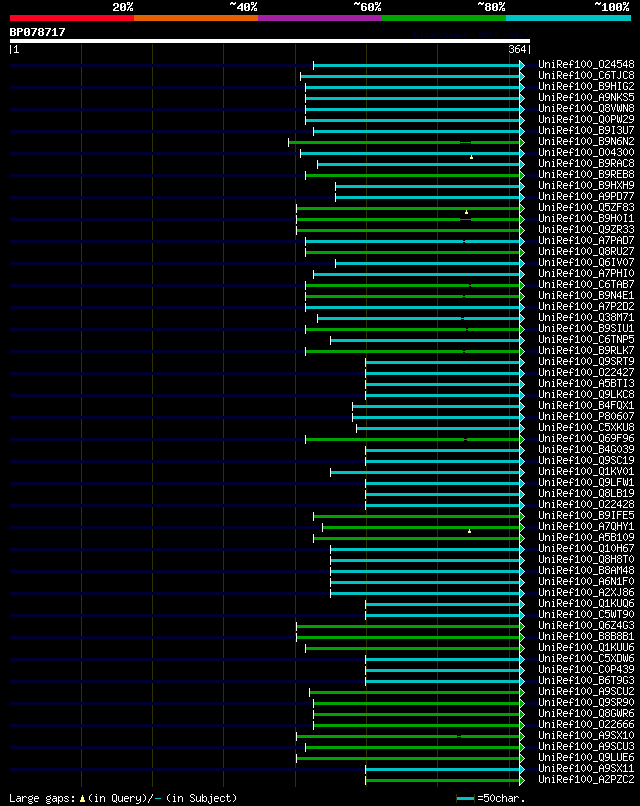Click the BP078717 query label

coord(38,32)
